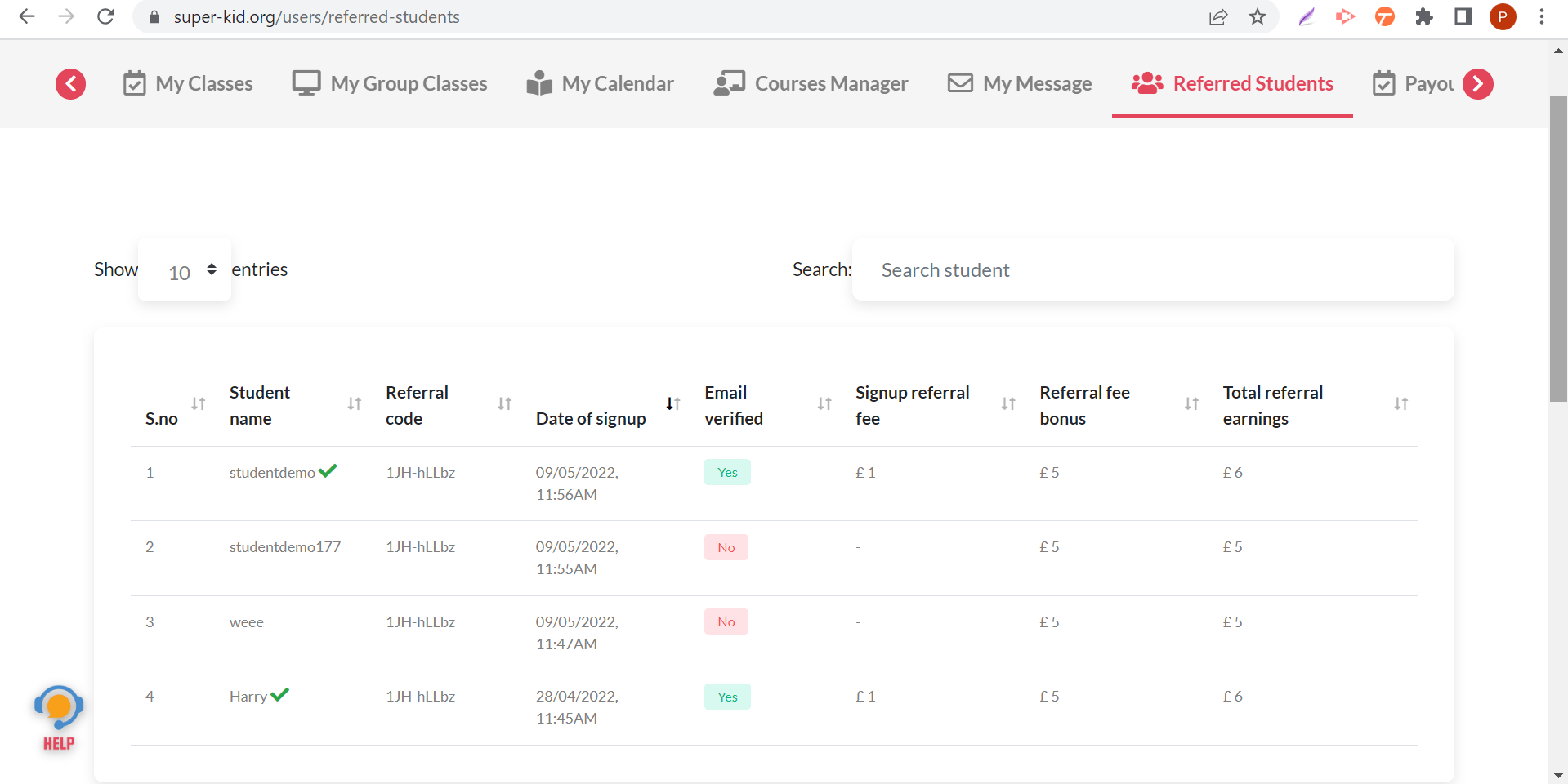
Task: Click the student name studentdemo177
Action: pyautogui.click(x=285, y=547)
